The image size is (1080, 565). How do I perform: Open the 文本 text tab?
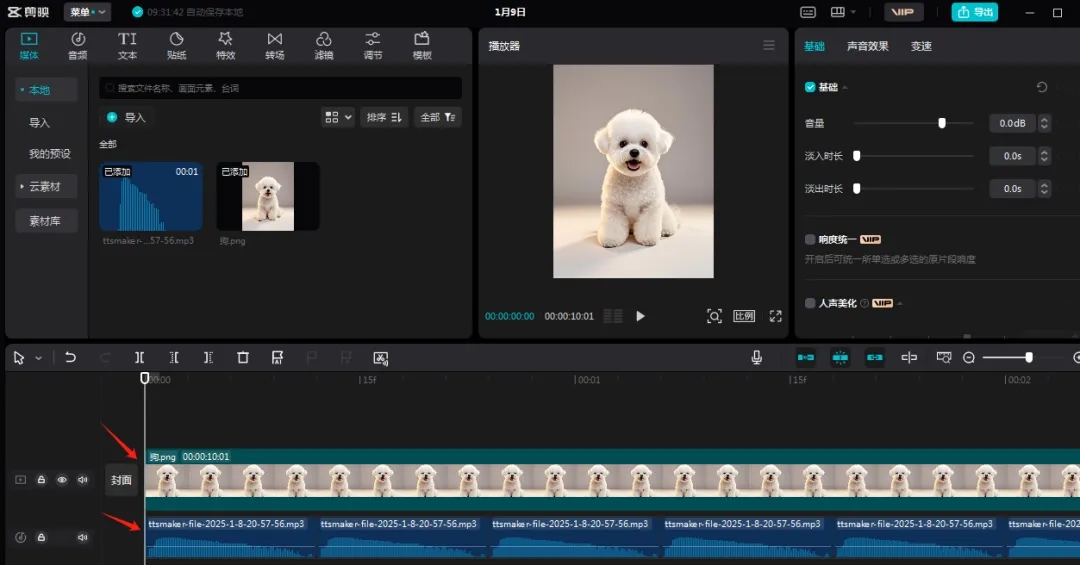tap(127, 46)
